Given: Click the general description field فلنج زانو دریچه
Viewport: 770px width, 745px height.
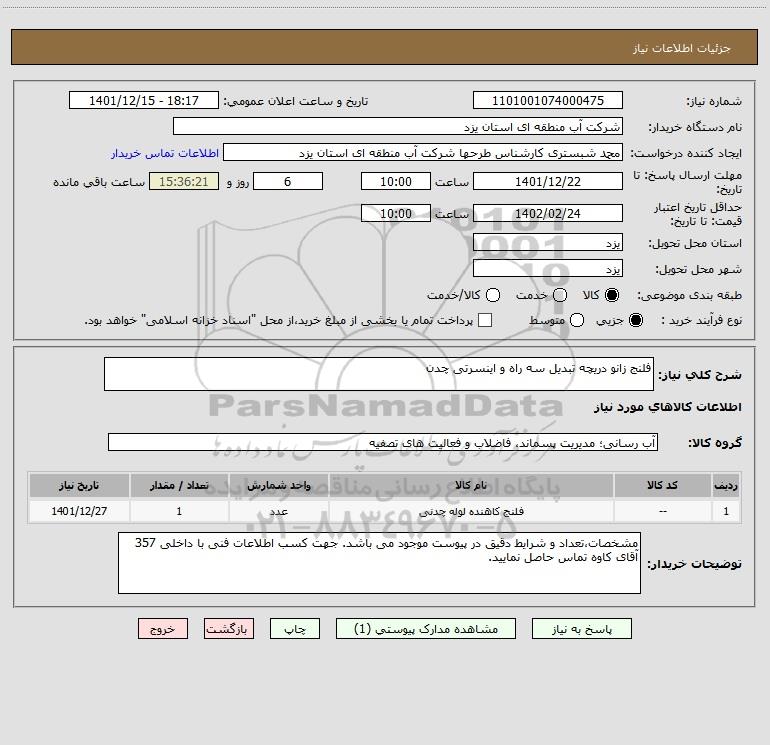Looking at the screenshot, I should (x=379, y=374).
